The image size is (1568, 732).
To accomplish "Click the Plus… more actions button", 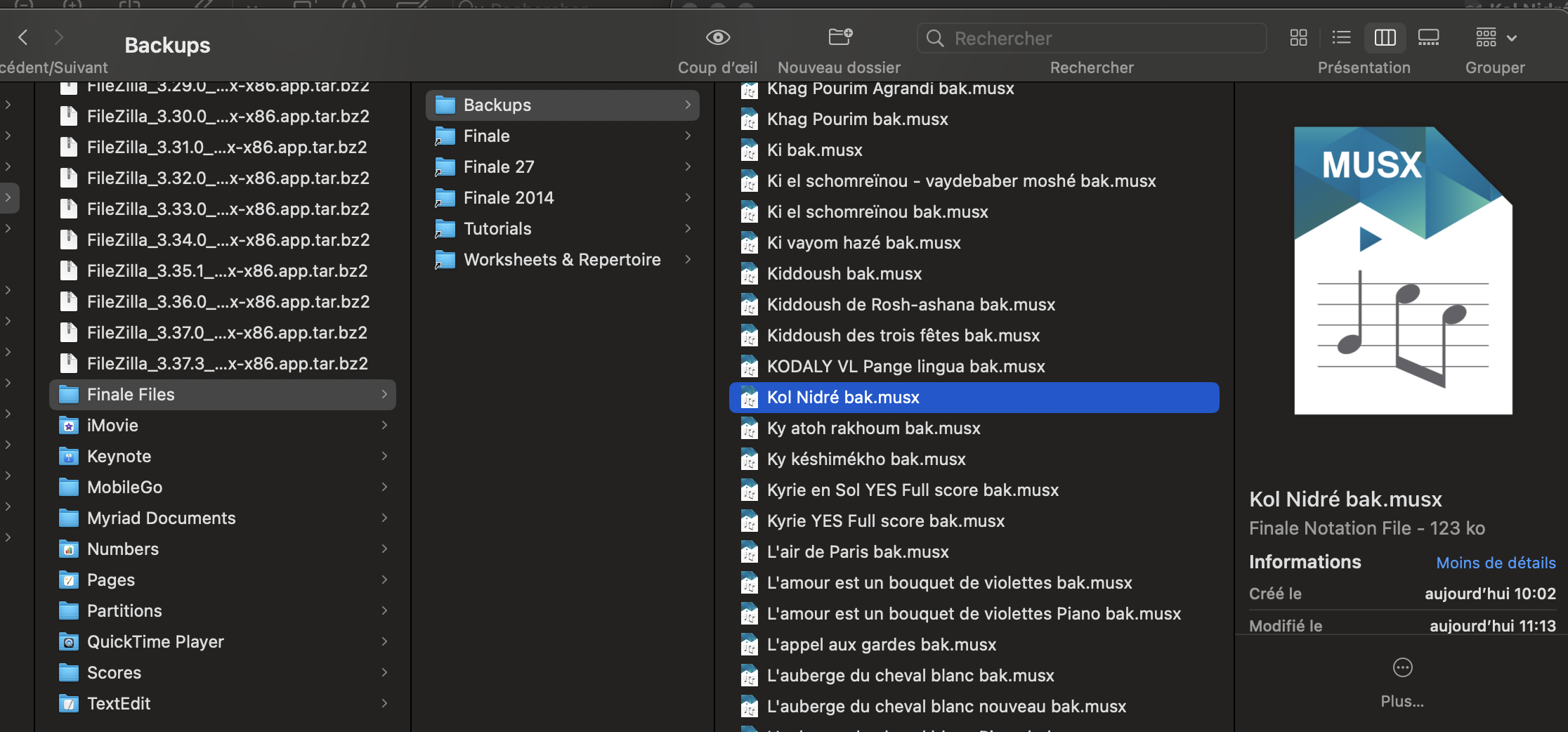I will pyautogui.click(x=1402, y=668).
